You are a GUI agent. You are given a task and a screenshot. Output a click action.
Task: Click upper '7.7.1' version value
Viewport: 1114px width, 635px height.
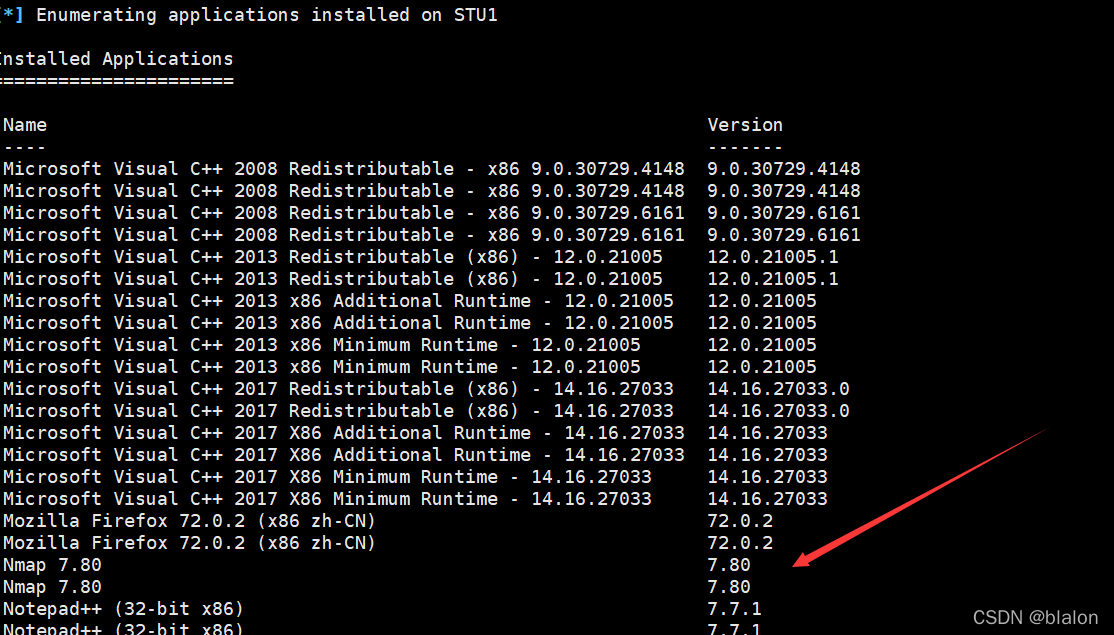(x=735, y=609)
